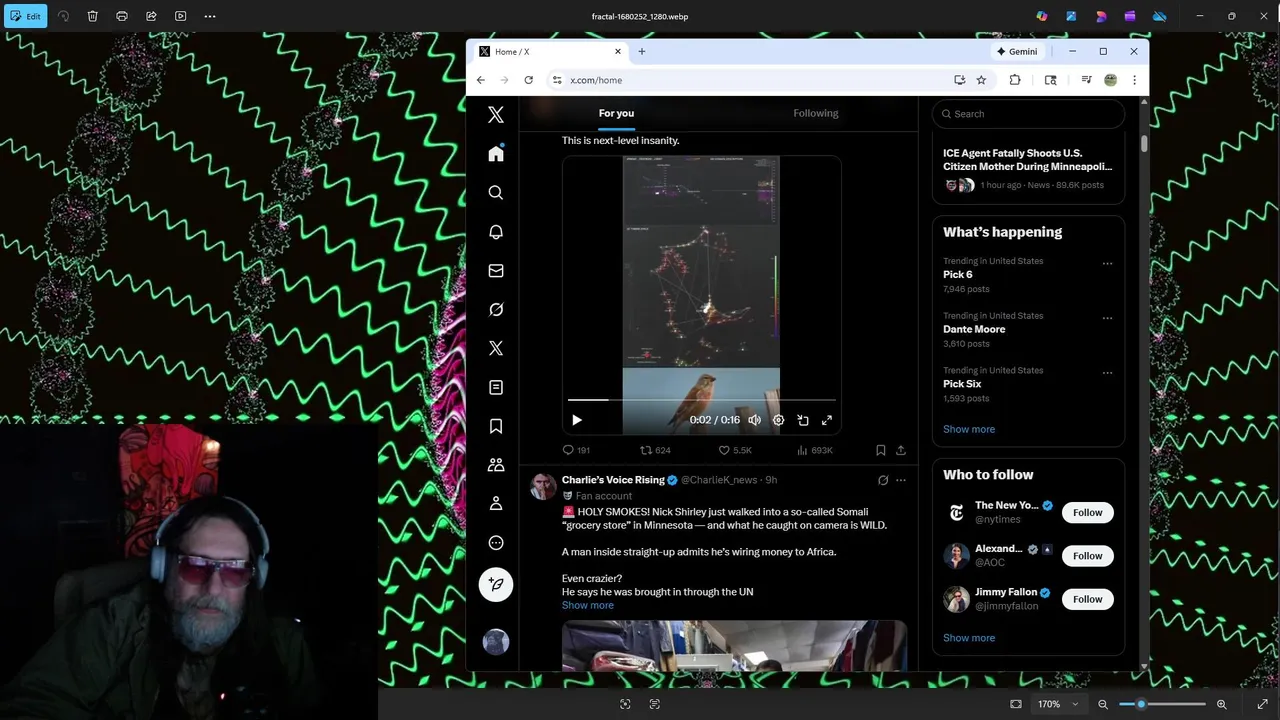This screenshot has height=720, width=1280.
Task: Open Charlie's Voice Rising profile name
Action: (613, 481)
